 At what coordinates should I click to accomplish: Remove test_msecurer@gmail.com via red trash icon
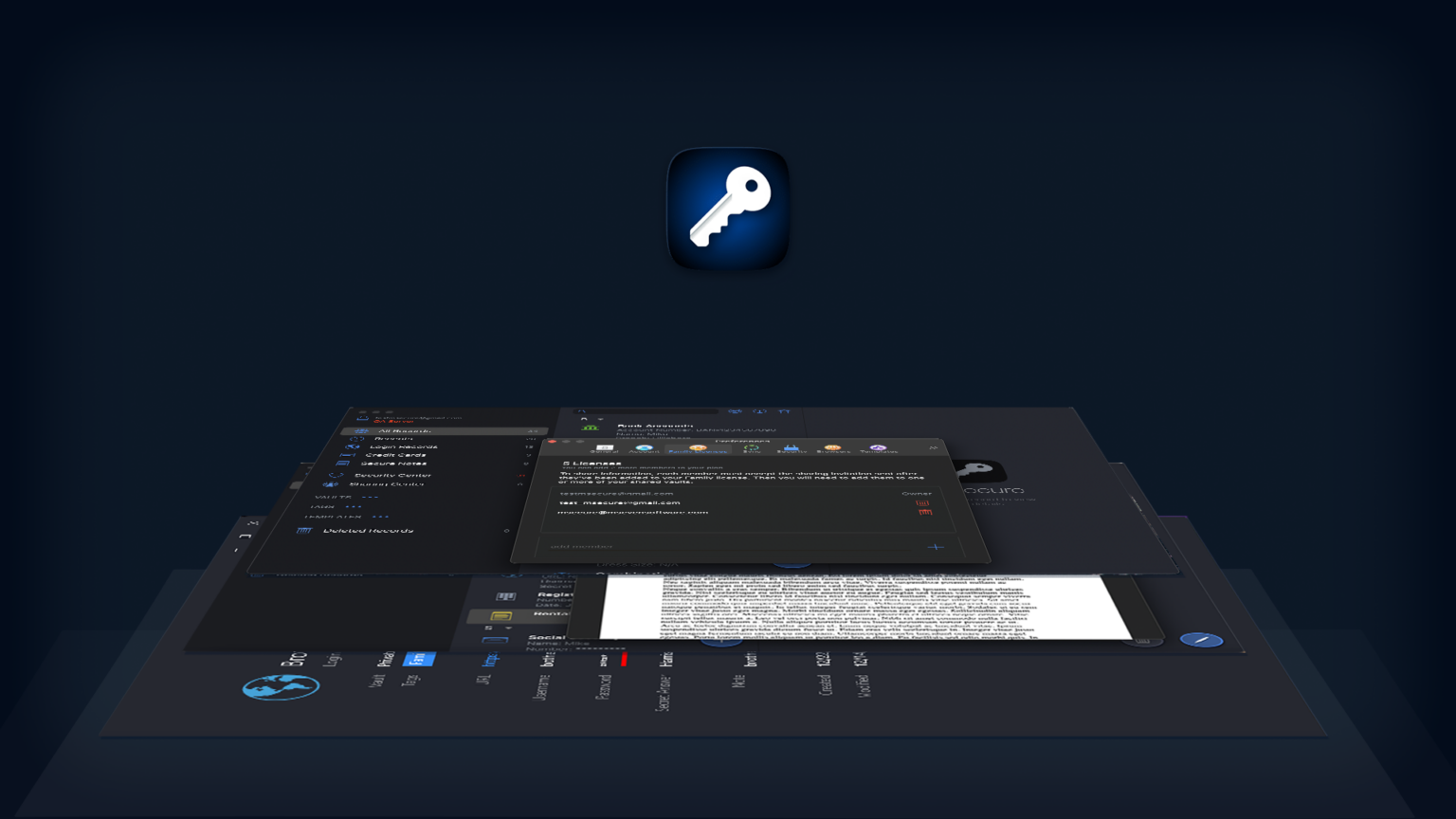pyautogui.click(x=920, y=502)
